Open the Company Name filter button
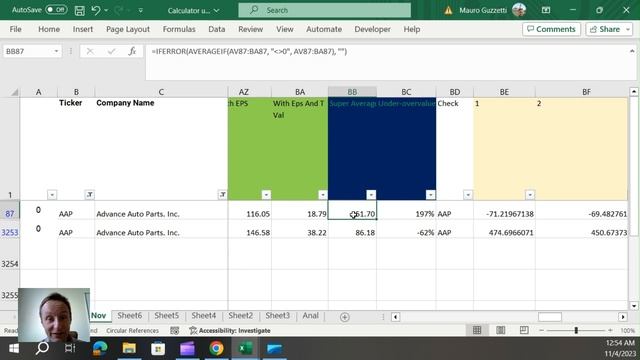 point(222,195)
